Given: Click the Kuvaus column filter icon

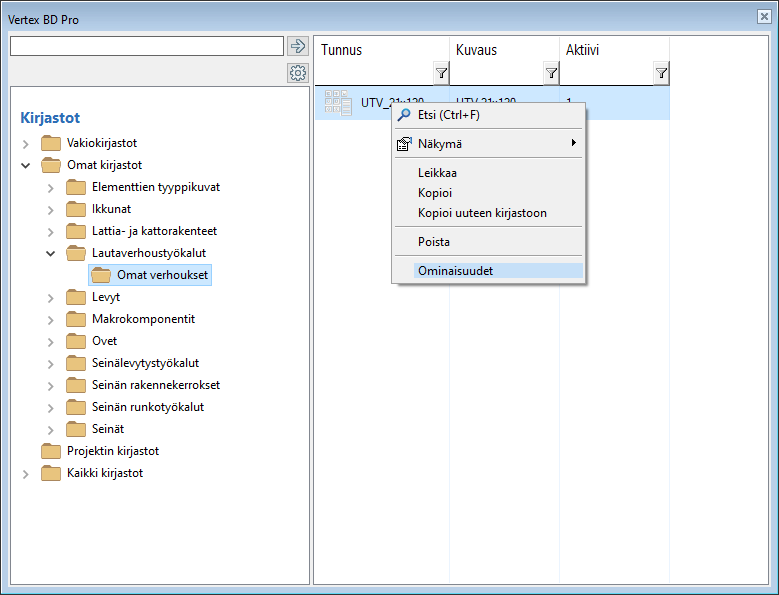Looking at the screenshot, I should [551, 73].
